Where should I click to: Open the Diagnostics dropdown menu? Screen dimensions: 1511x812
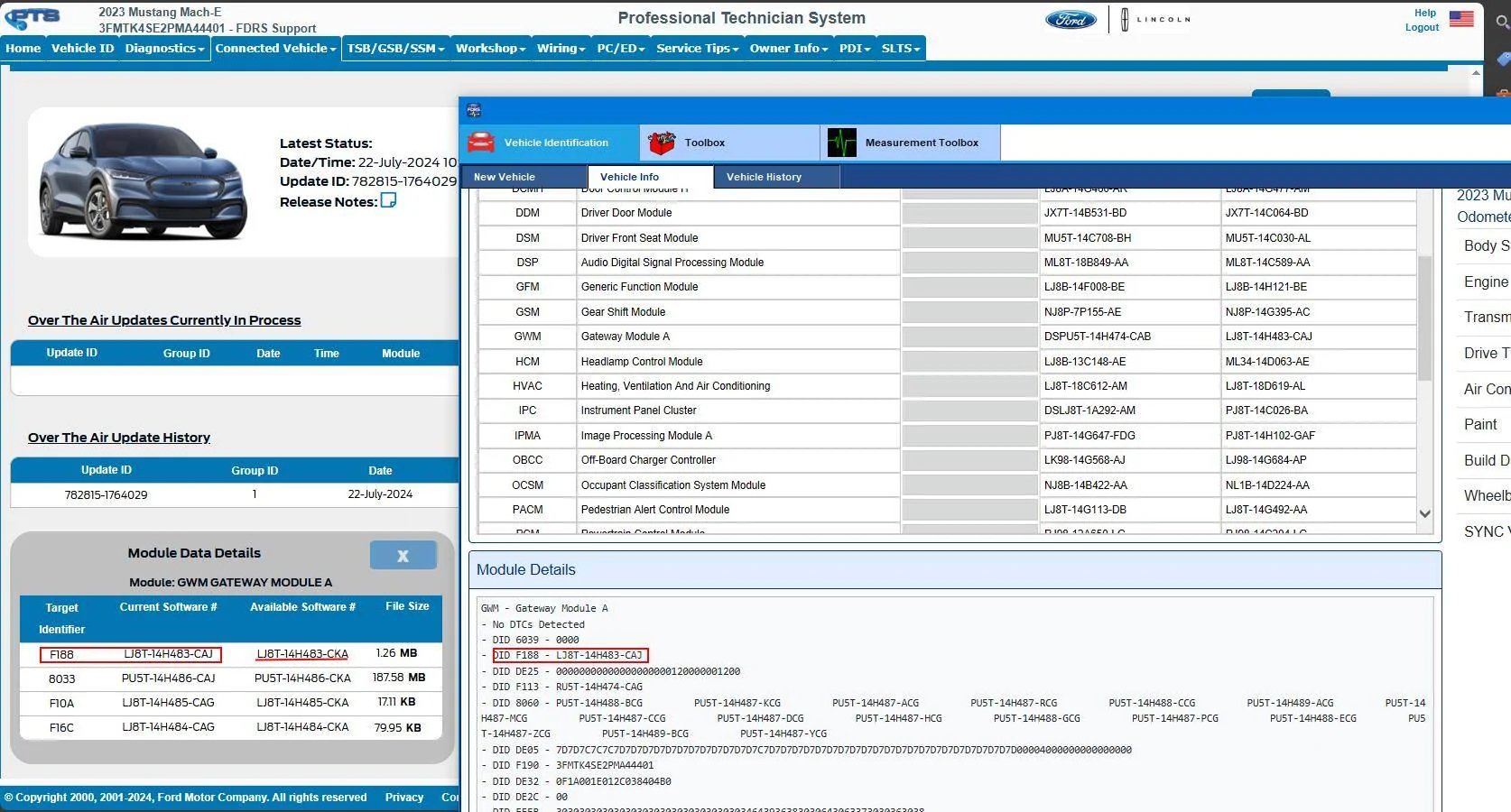click(165, 49)
